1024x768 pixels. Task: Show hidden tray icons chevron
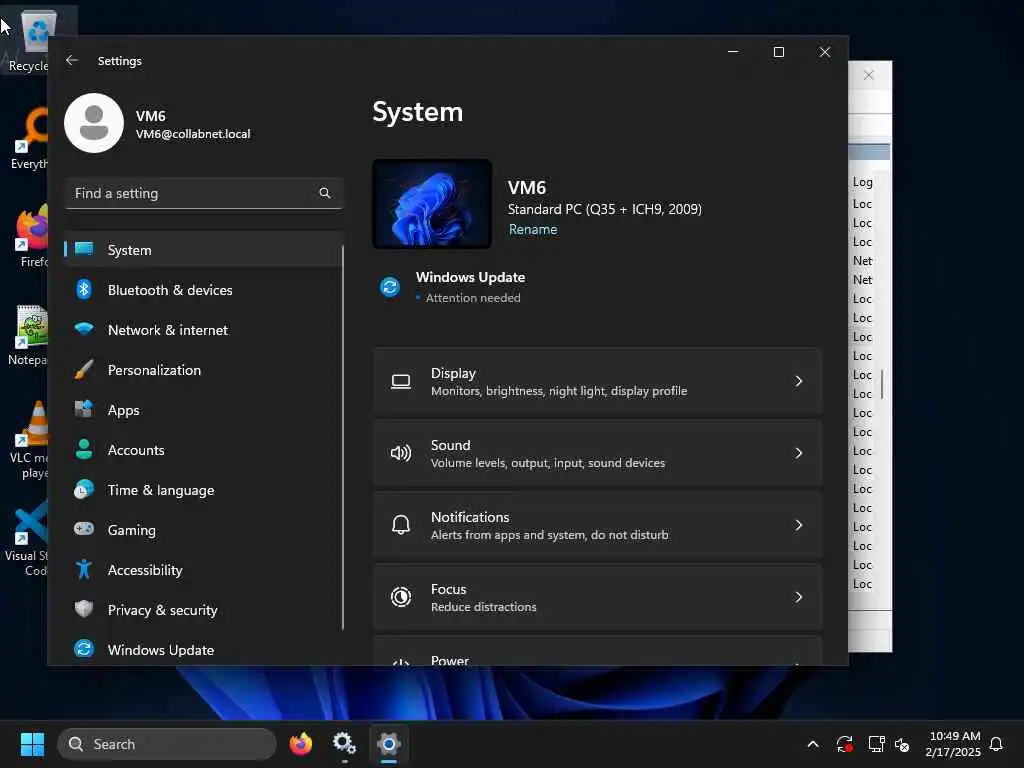(x=813, y=744)
